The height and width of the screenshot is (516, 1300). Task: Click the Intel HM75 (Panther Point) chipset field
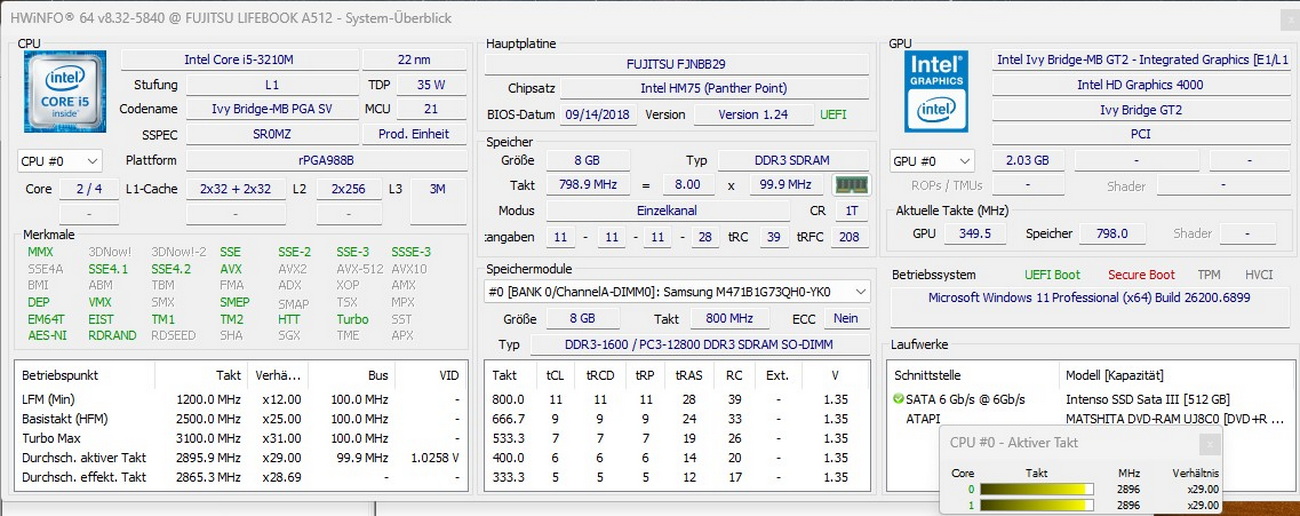(713, 88)
